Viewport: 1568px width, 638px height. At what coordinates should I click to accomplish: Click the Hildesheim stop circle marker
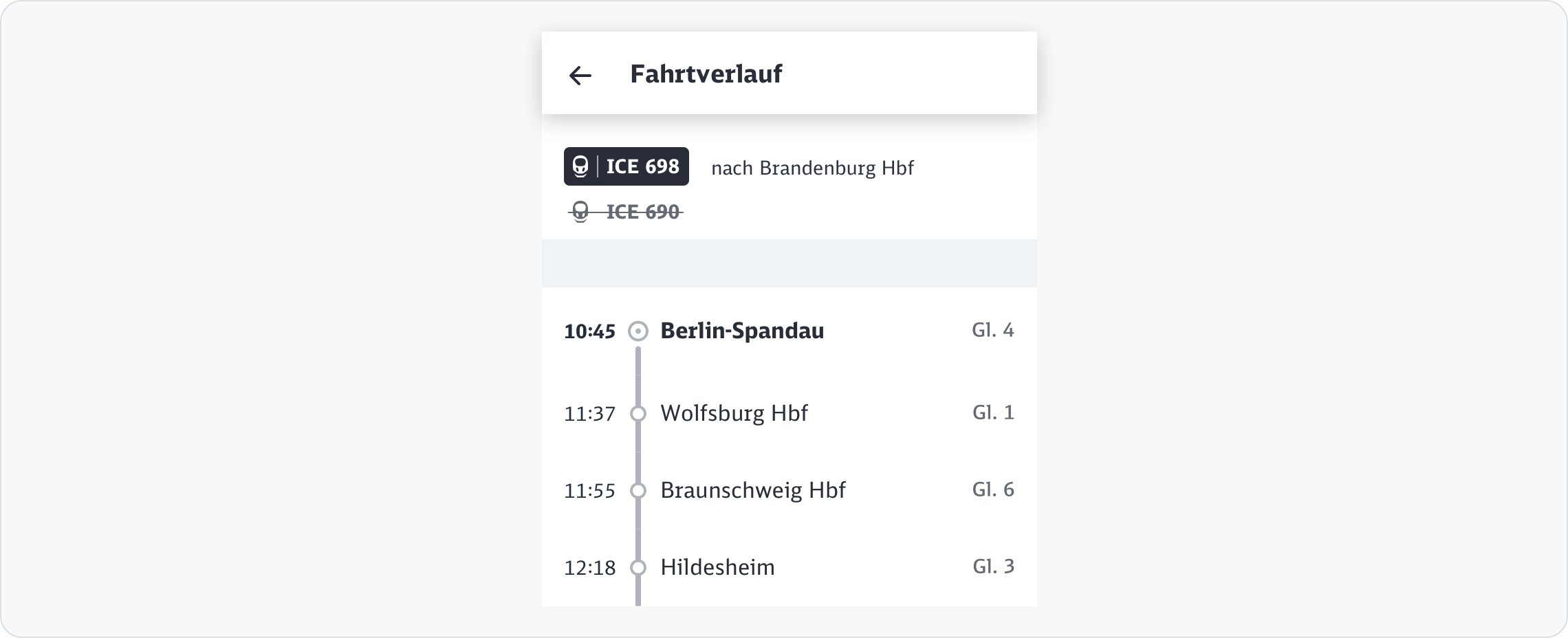638,568
